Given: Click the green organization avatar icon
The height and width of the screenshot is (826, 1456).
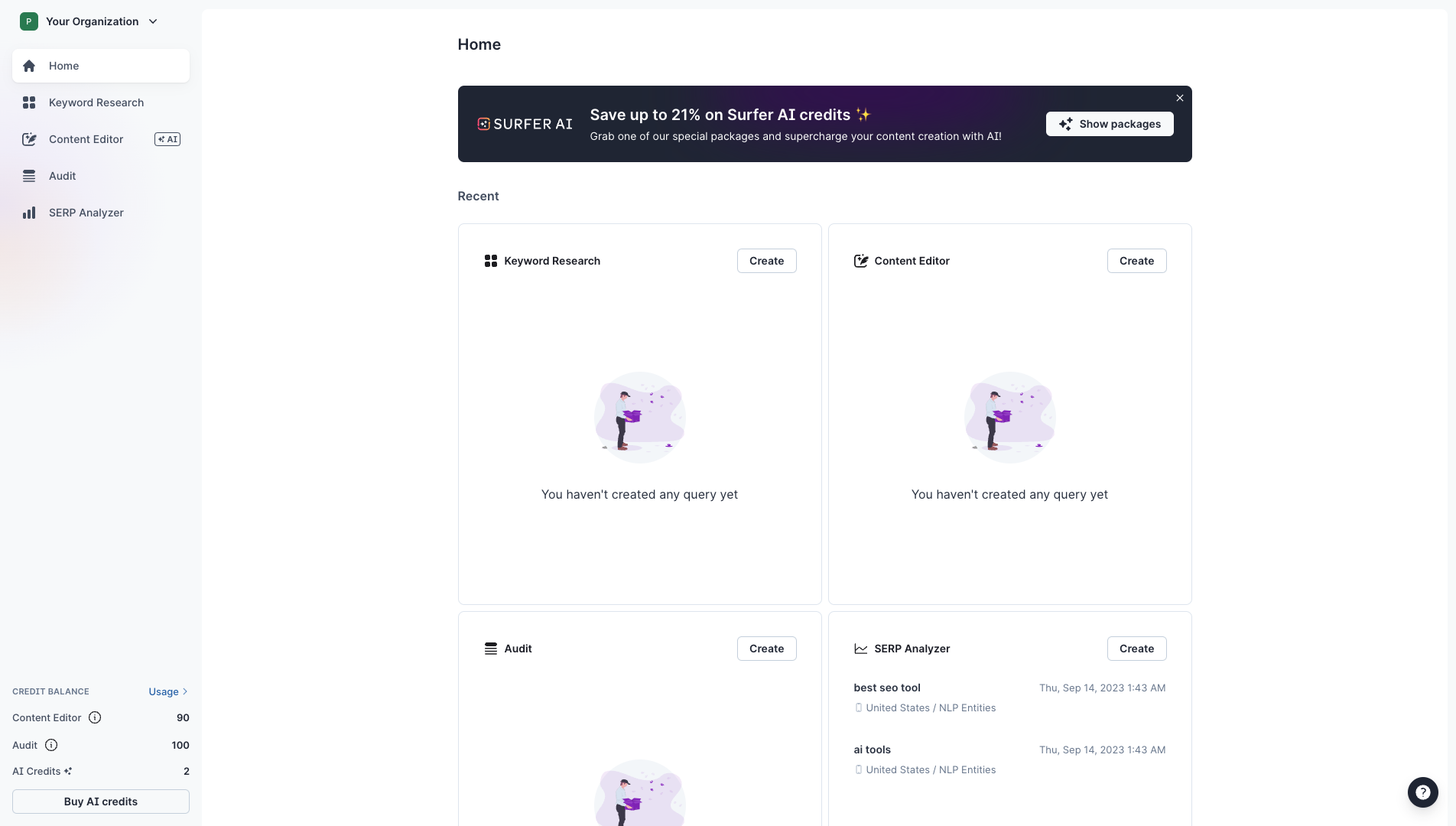Looking at the screenshot, I should (x=29, y=21).
